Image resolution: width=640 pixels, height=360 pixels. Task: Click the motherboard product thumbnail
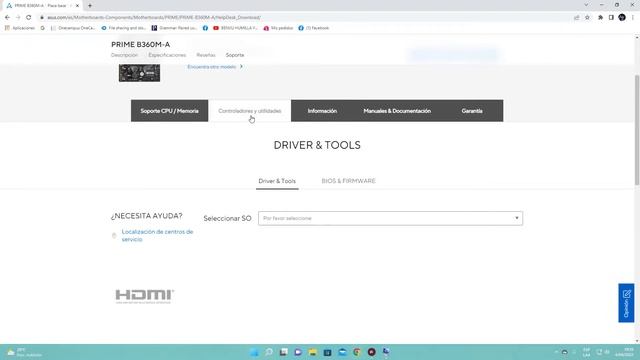pos(140,73)
